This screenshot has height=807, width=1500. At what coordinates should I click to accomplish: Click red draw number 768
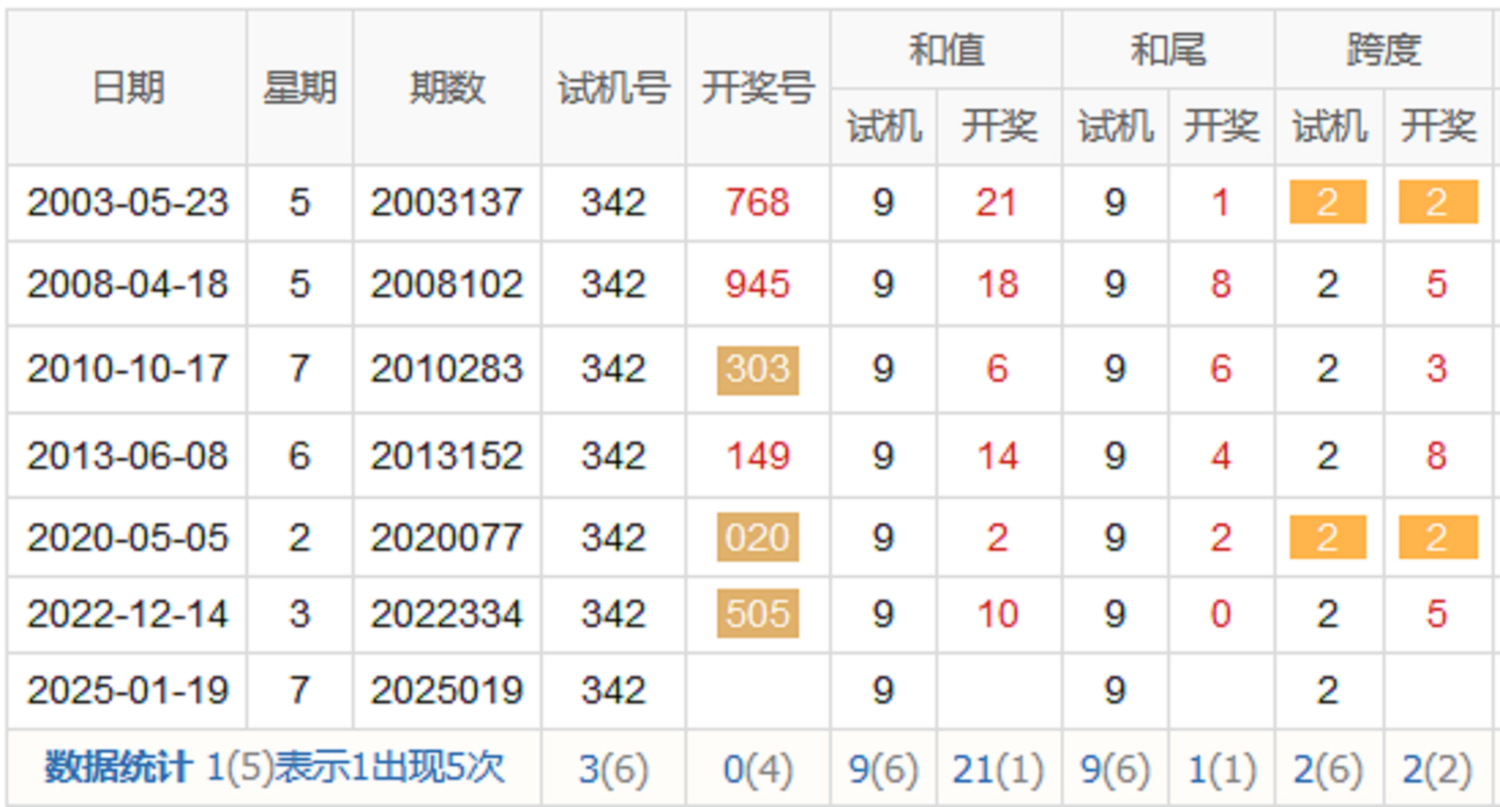(x=757, y=203)
